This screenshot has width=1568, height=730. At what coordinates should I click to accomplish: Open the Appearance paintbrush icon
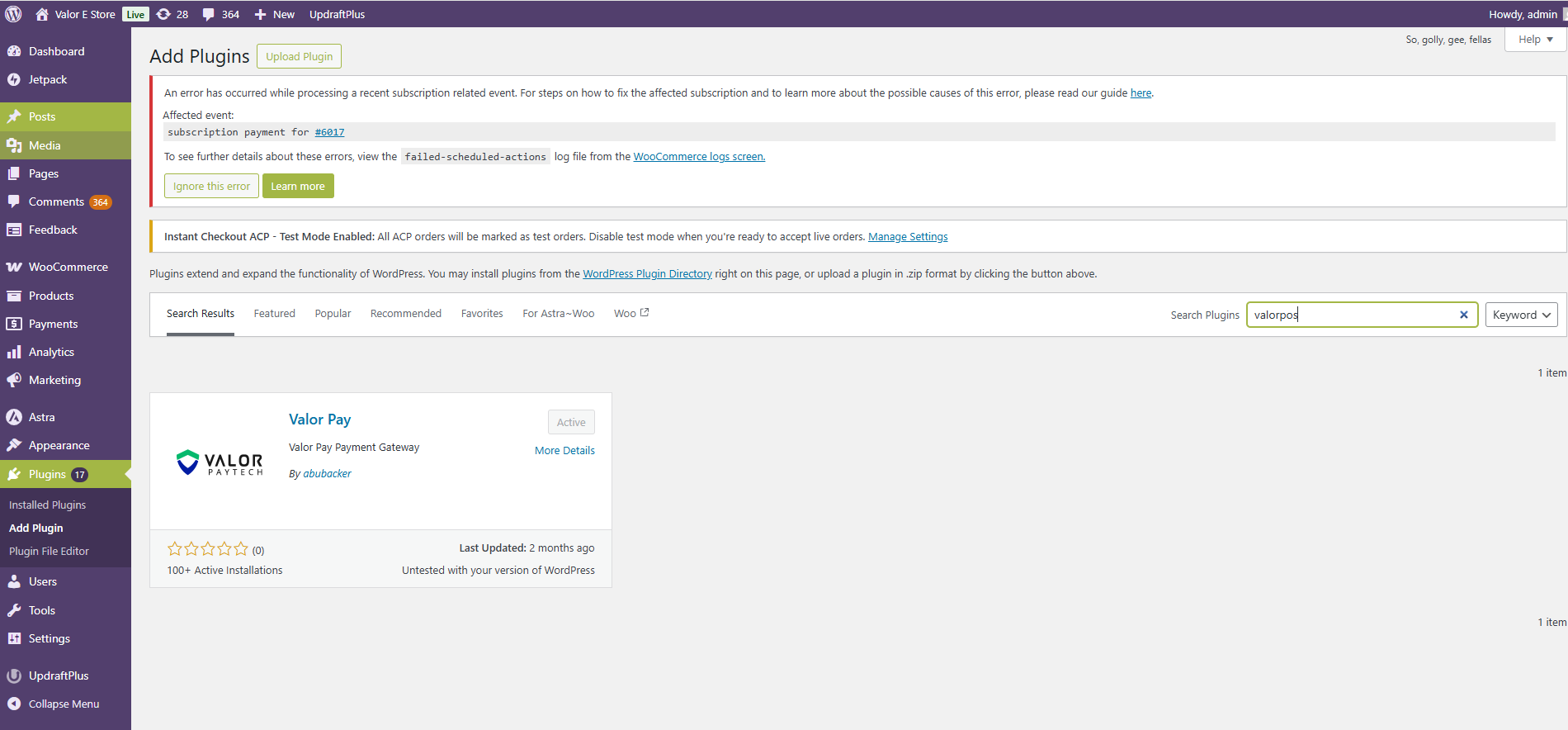click(x=14, y=445)
